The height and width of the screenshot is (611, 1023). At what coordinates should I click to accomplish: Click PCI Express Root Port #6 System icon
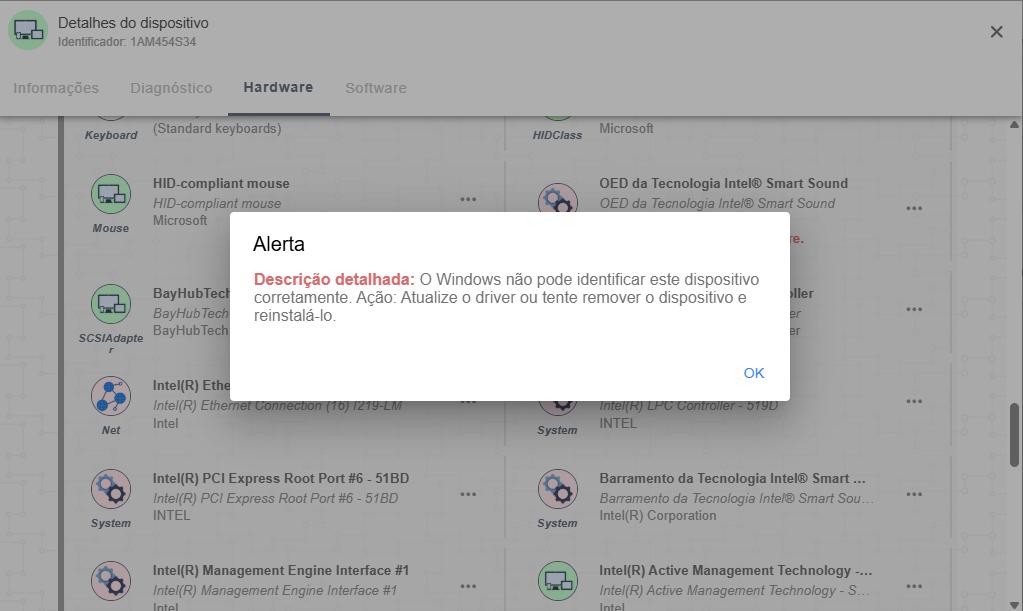111,490
